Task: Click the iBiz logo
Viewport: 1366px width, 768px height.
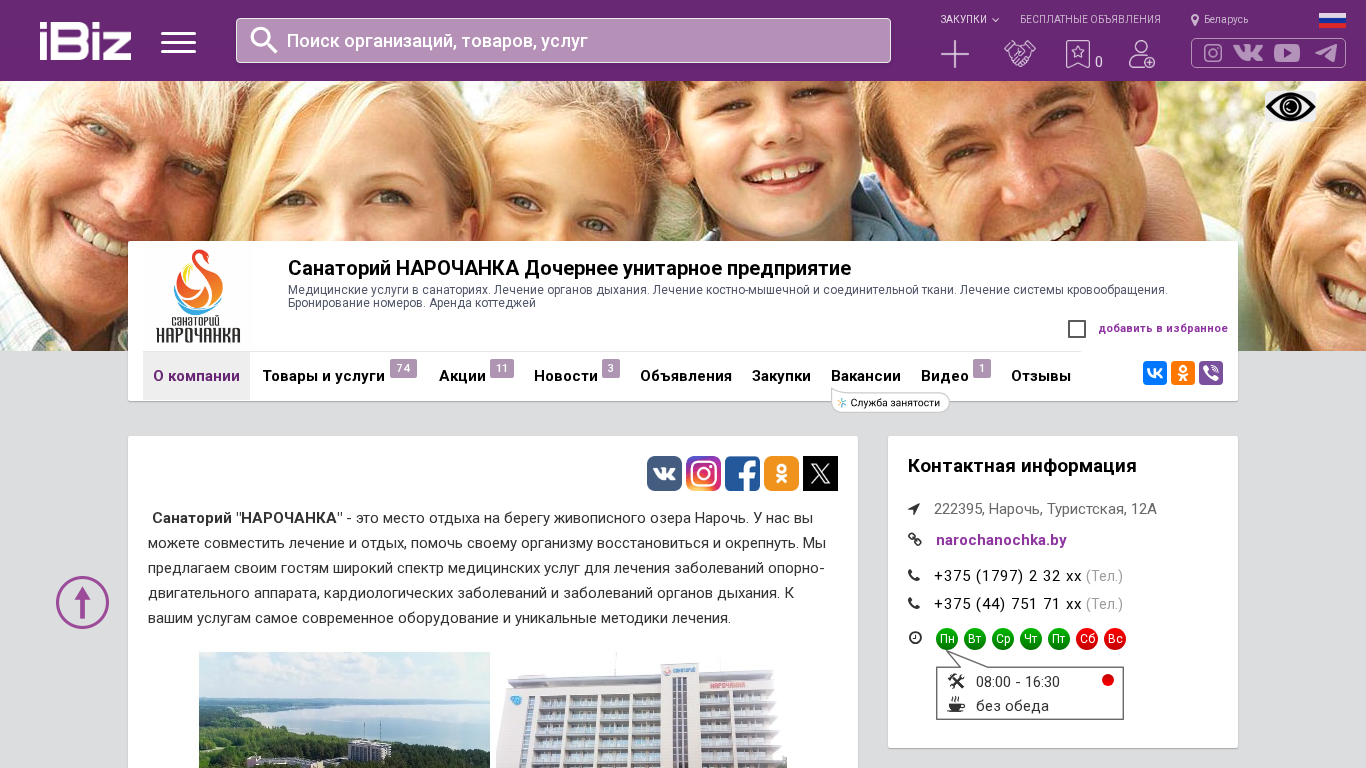Action: 85,41
